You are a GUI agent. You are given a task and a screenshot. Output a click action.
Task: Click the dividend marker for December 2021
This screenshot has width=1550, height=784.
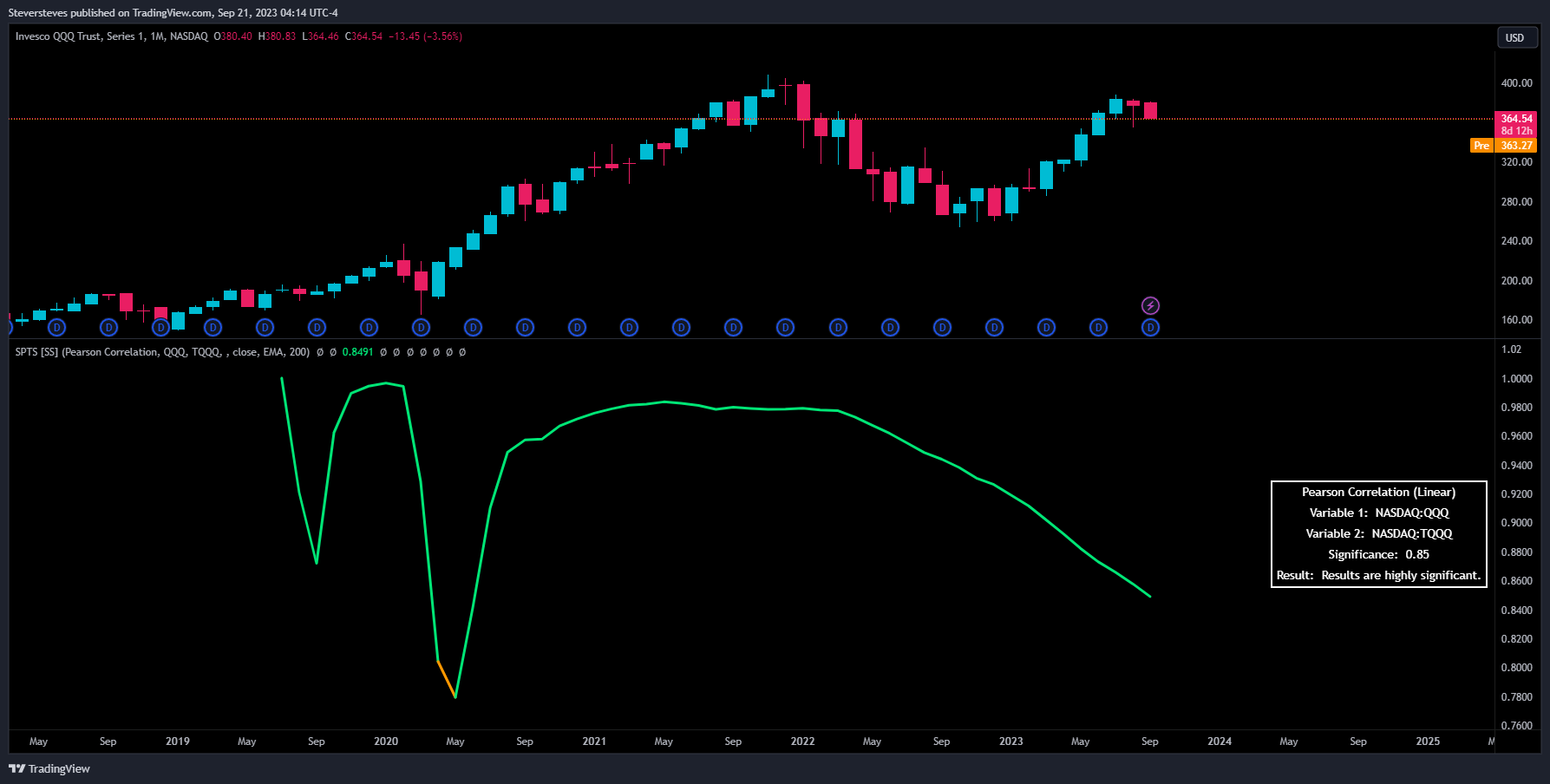[785, 327]
